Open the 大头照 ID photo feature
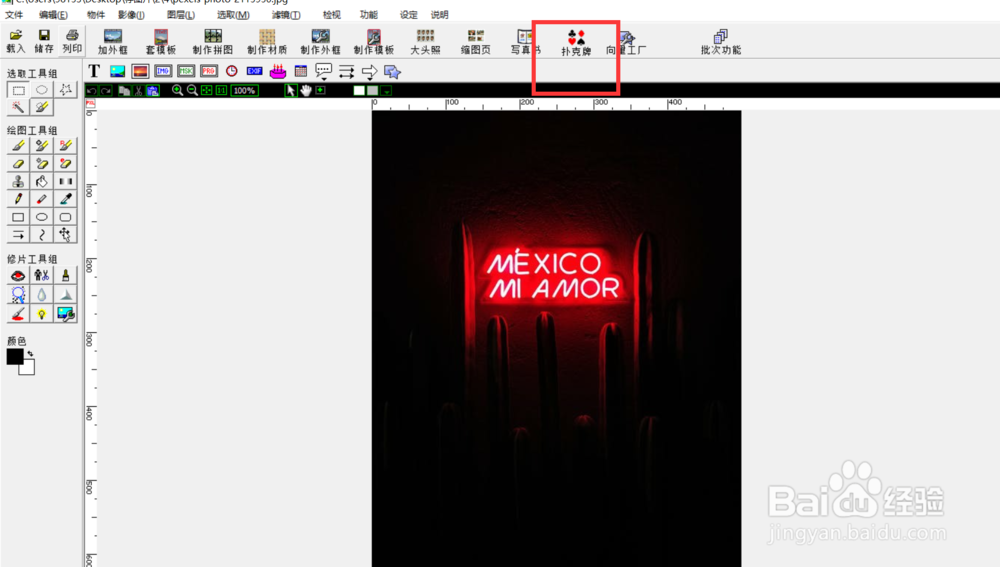 coord(425,41)
